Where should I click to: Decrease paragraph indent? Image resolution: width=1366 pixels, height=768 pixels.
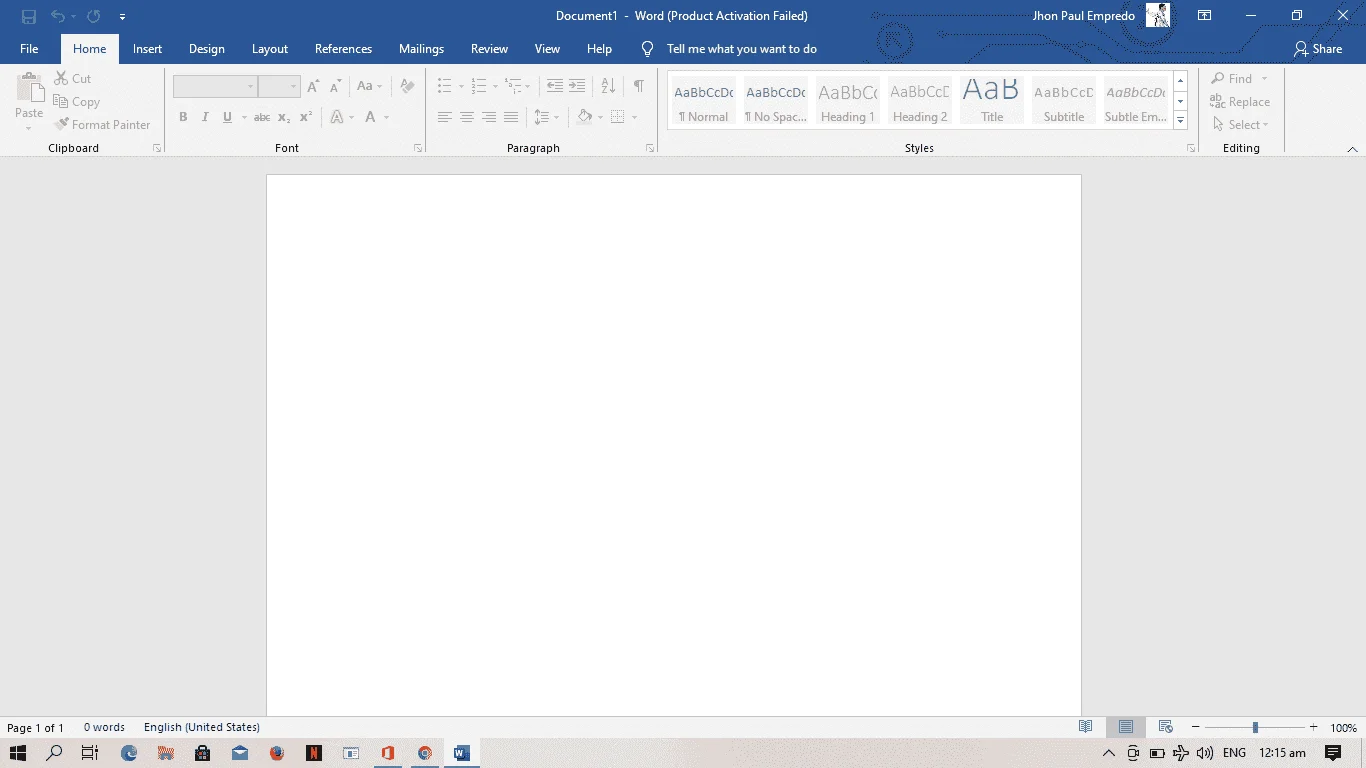(x=555, y=87)
